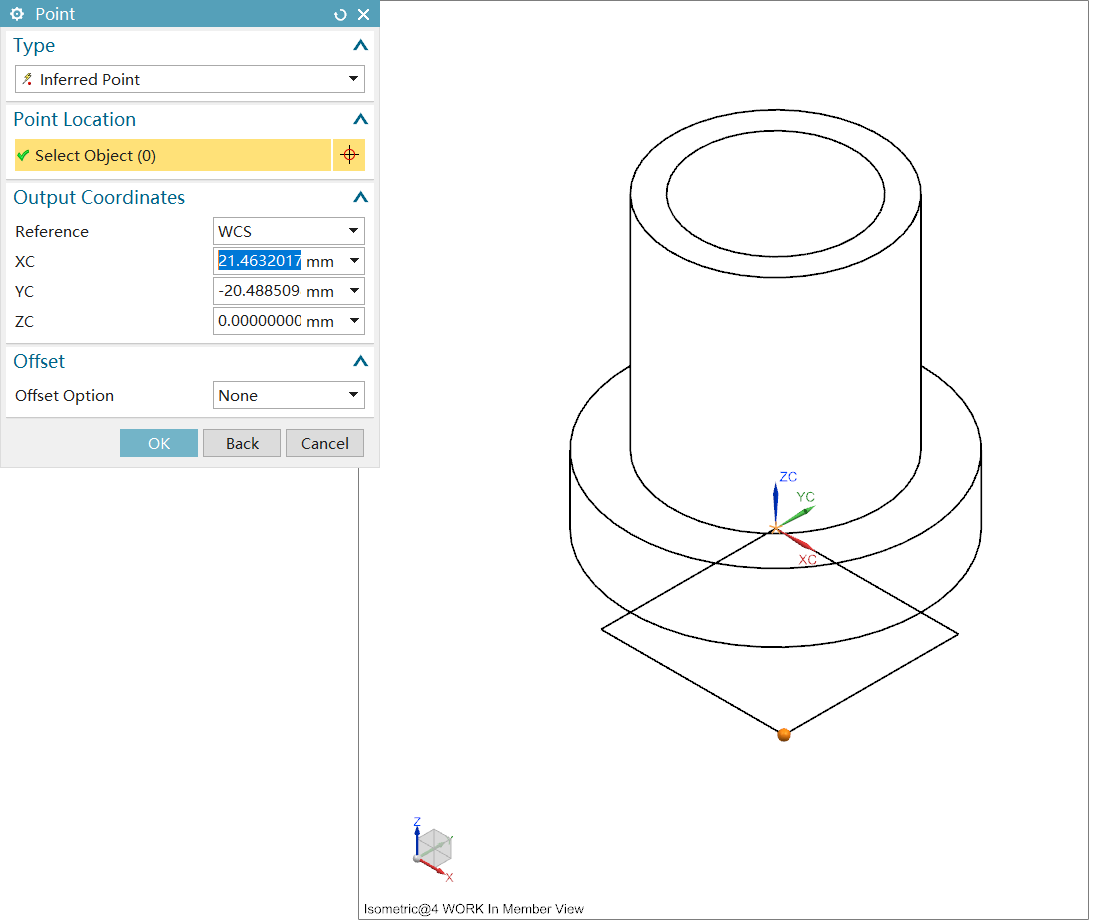Collapse the Offset section
The width and height of the screenshot is (1106, 920).
click(x=360, y=362)
